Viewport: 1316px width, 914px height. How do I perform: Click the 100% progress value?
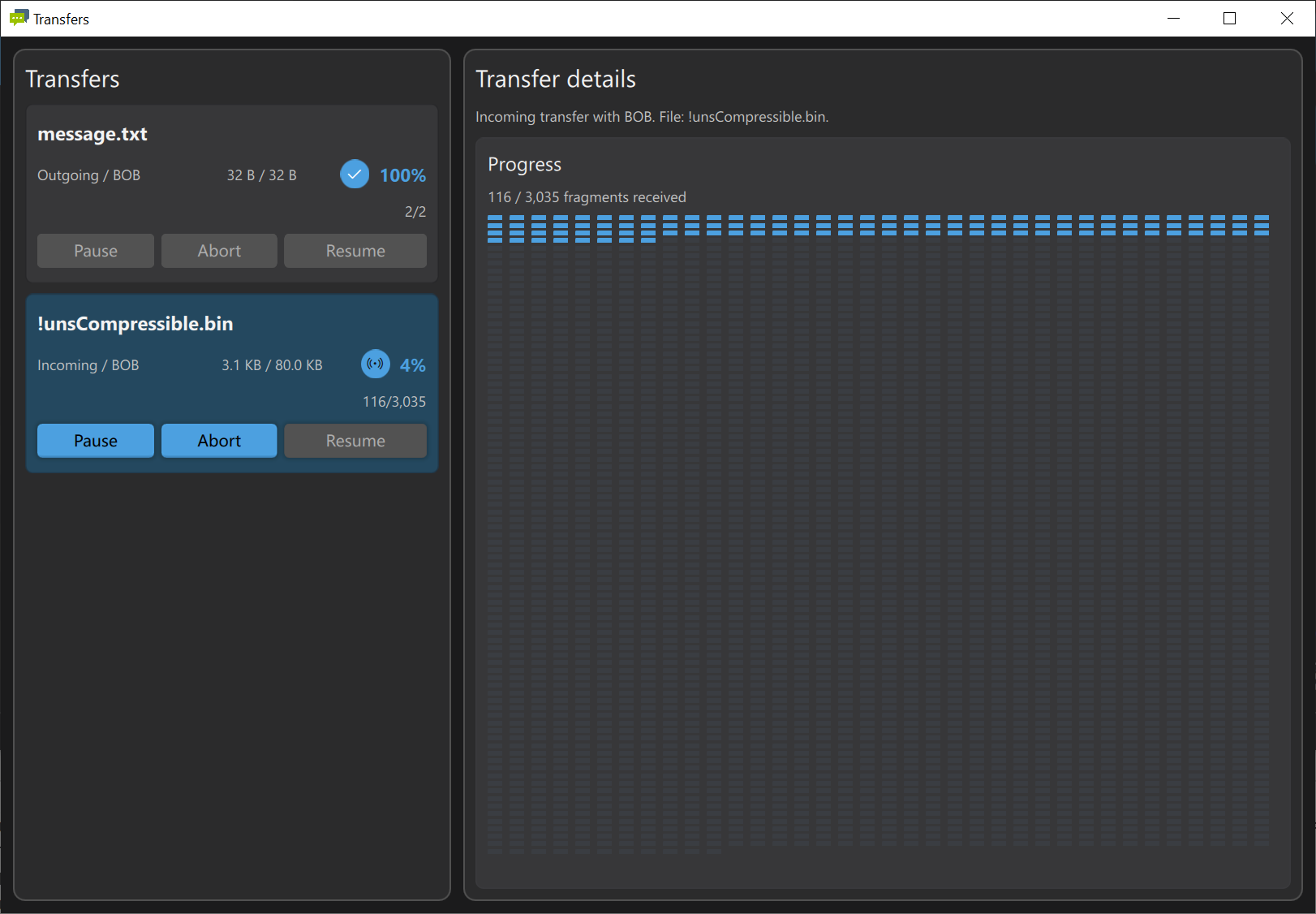point(402,175)
